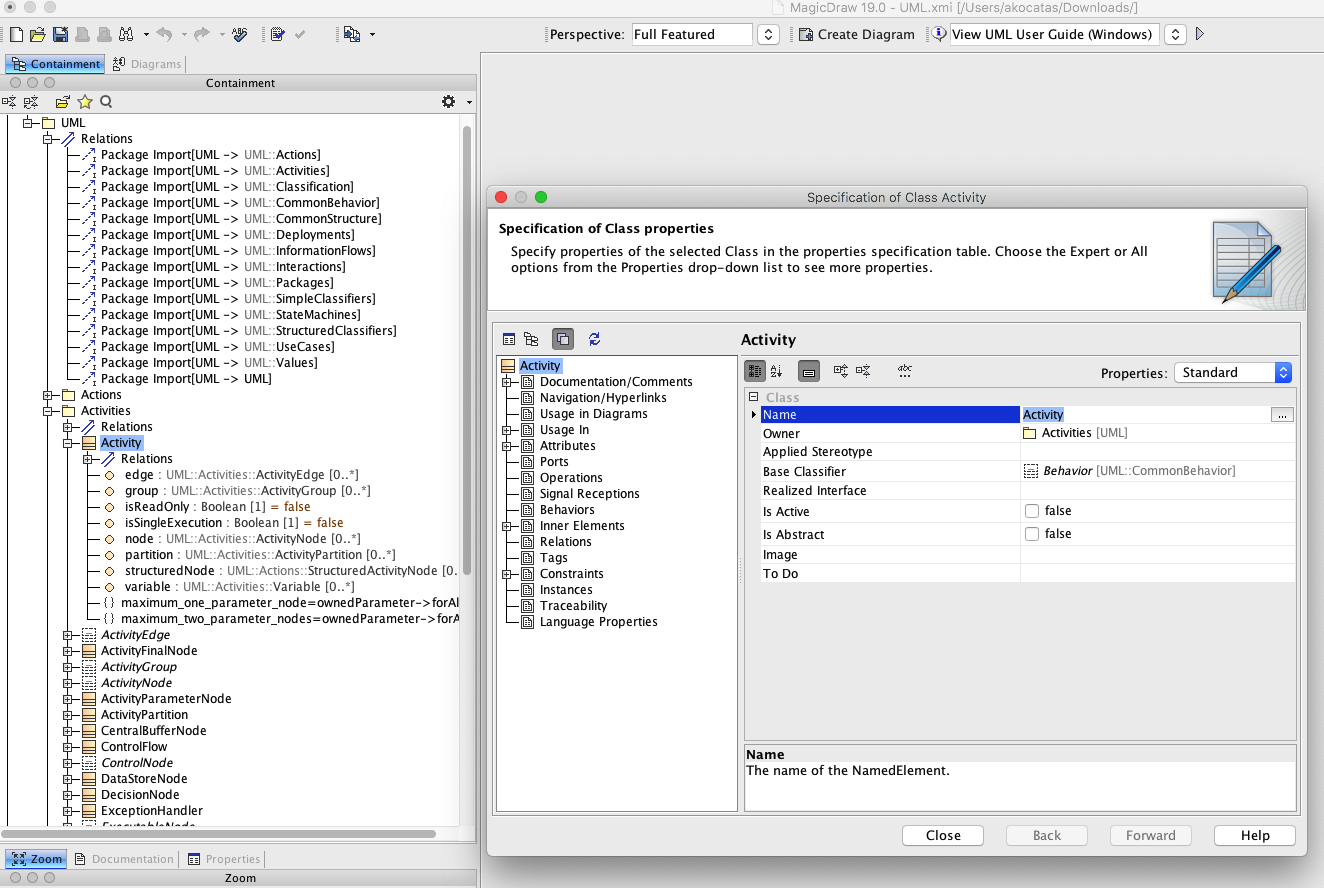Click the refresh icon in specification dialog
1324x888 pixels.
[594, 339]
